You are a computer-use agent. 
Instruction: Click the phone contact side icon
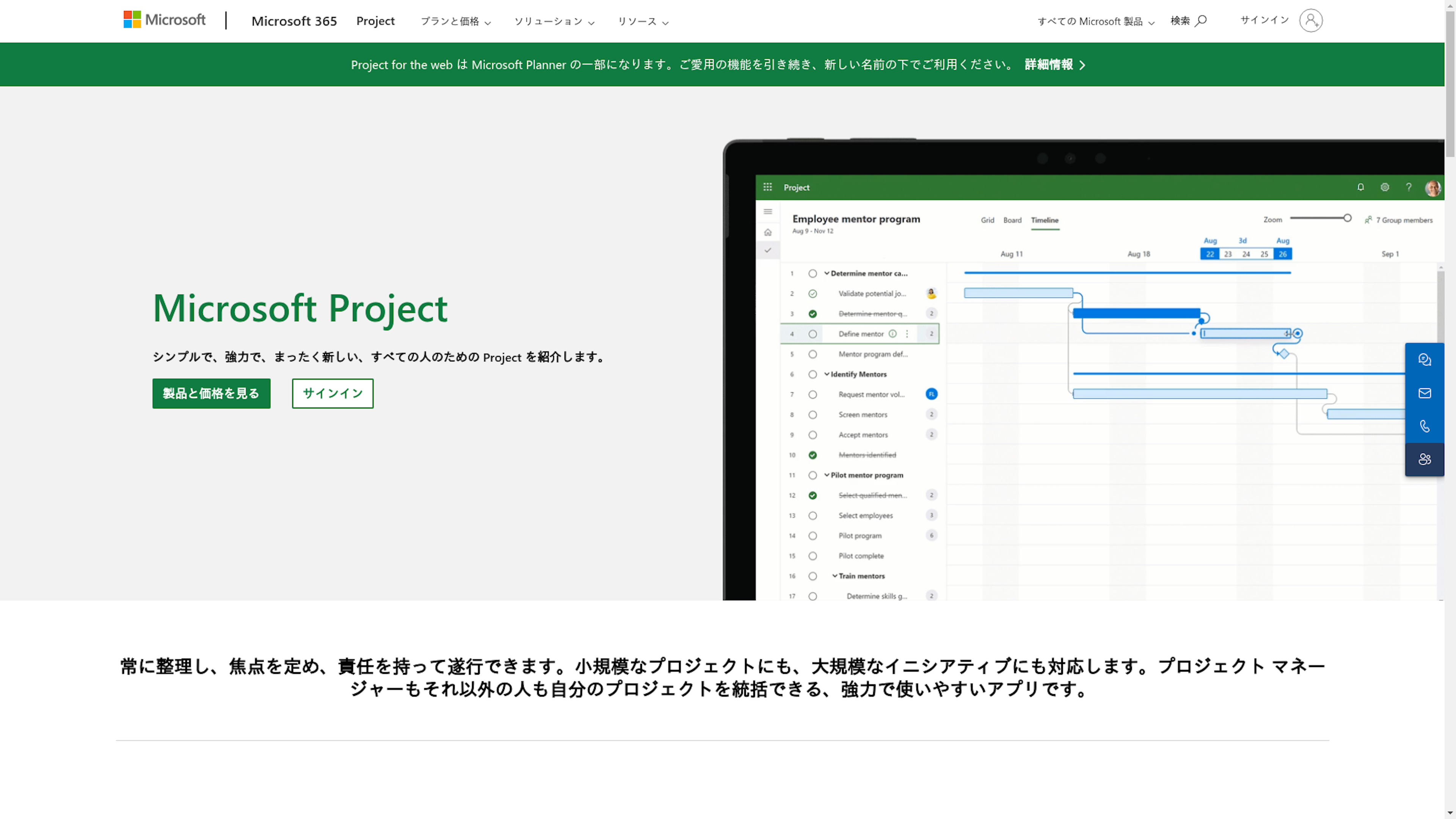pyautogui.click(x=1425, y=426)
